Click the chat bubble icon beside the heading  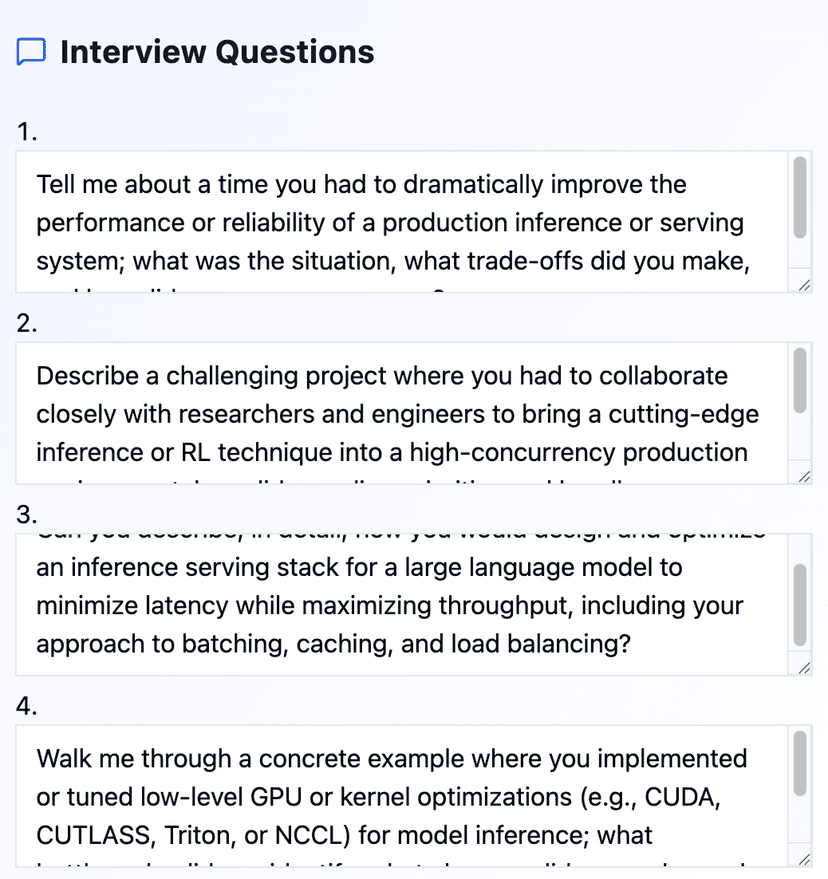pos(29,51)
